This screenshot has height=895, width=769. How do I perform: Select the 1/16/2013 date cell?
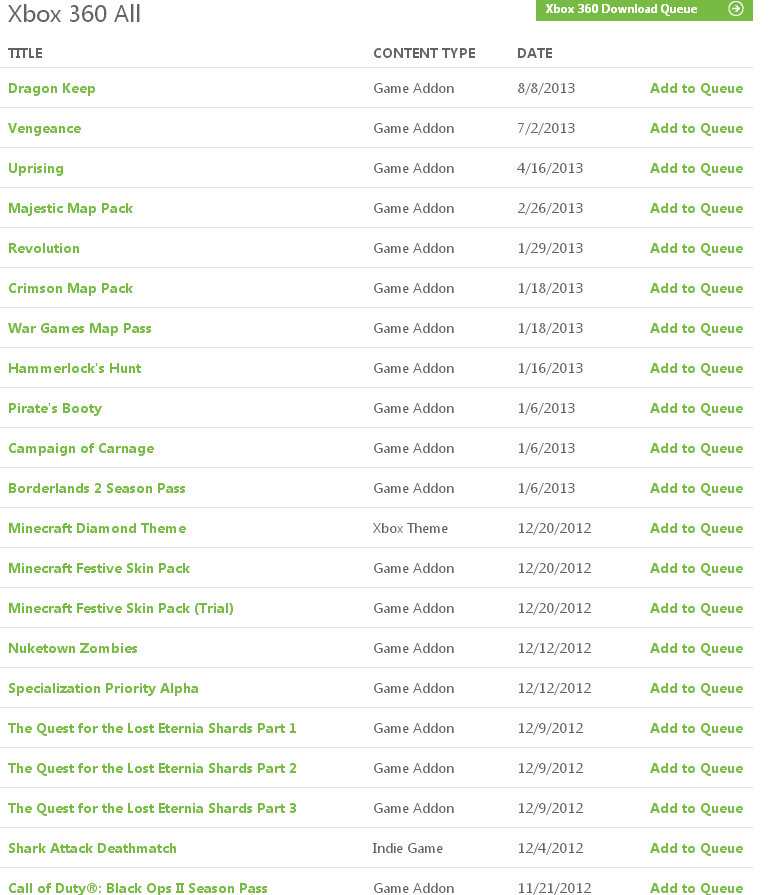550,368
